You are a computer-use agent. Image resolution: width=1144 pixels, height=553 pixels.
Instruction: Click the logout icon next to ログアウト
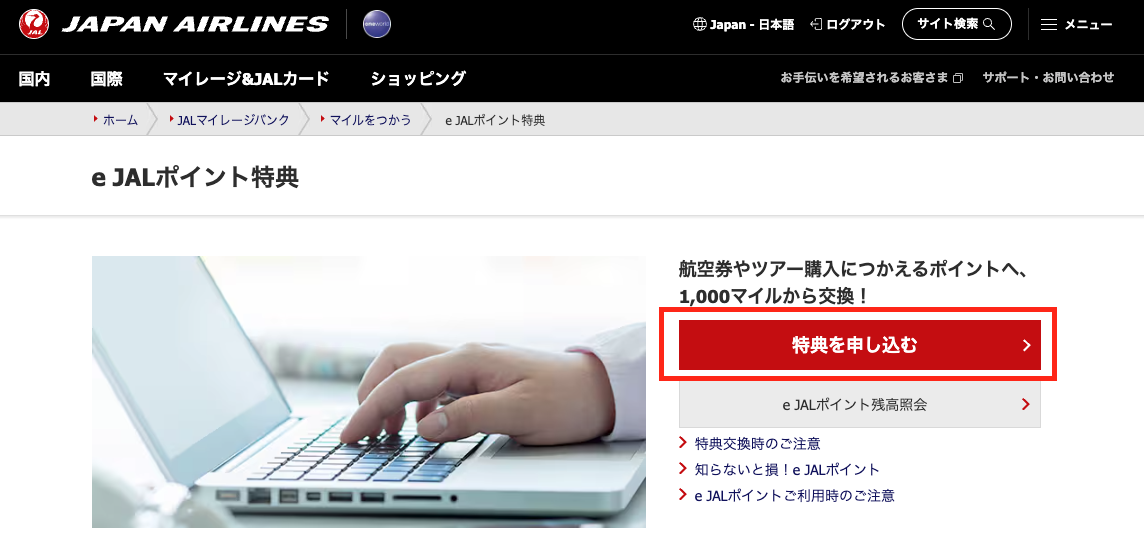[x=816, y=24]
